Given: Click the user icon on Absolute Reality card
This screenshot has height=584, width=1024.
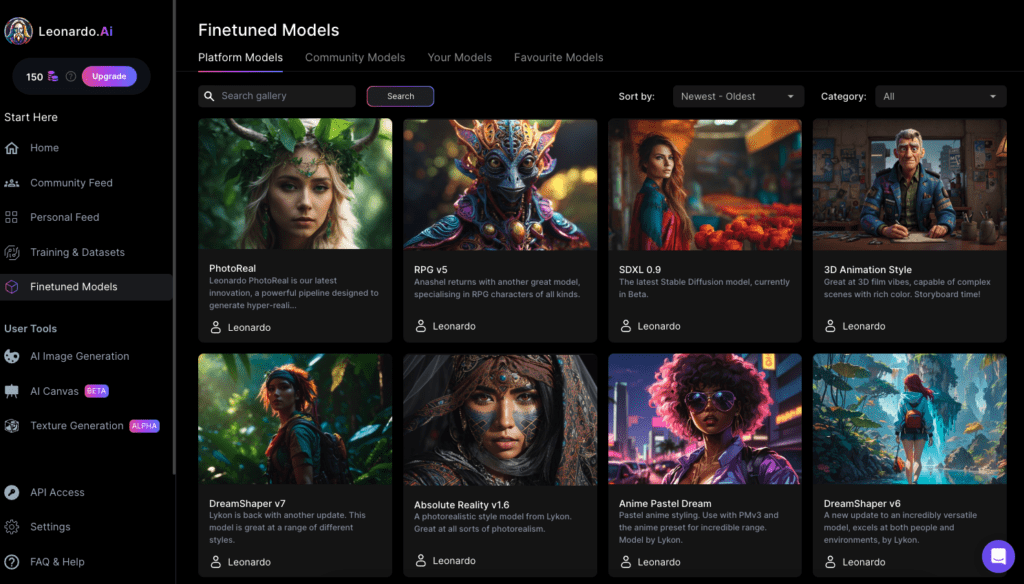Looking at the screenshot, I should (x=421, y=560).
